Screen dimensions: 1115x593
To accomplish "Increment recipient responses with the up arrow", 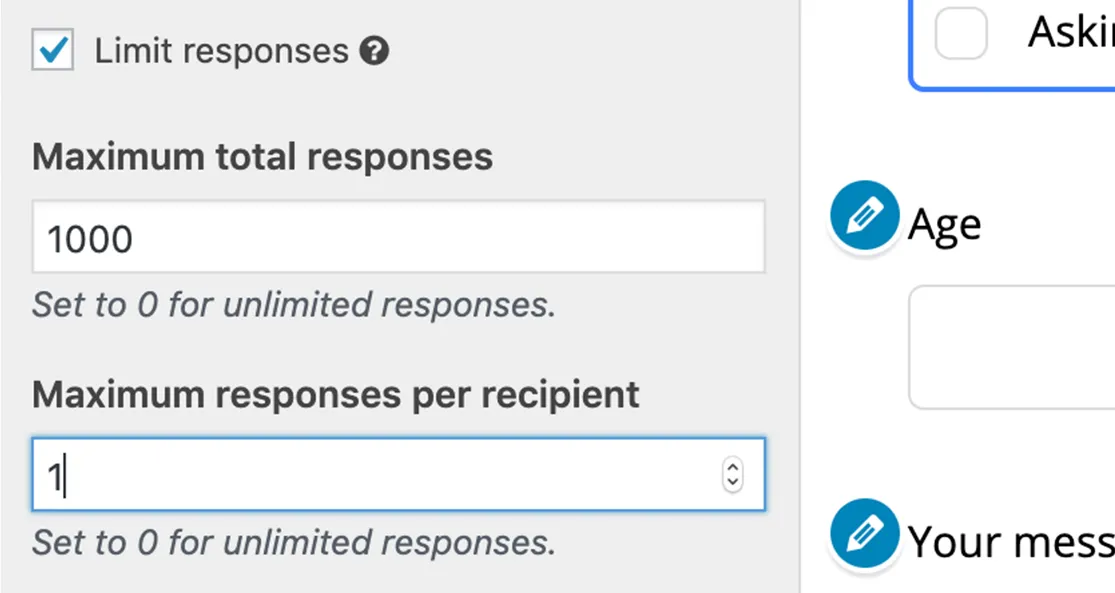I will (x=733, y=467).
